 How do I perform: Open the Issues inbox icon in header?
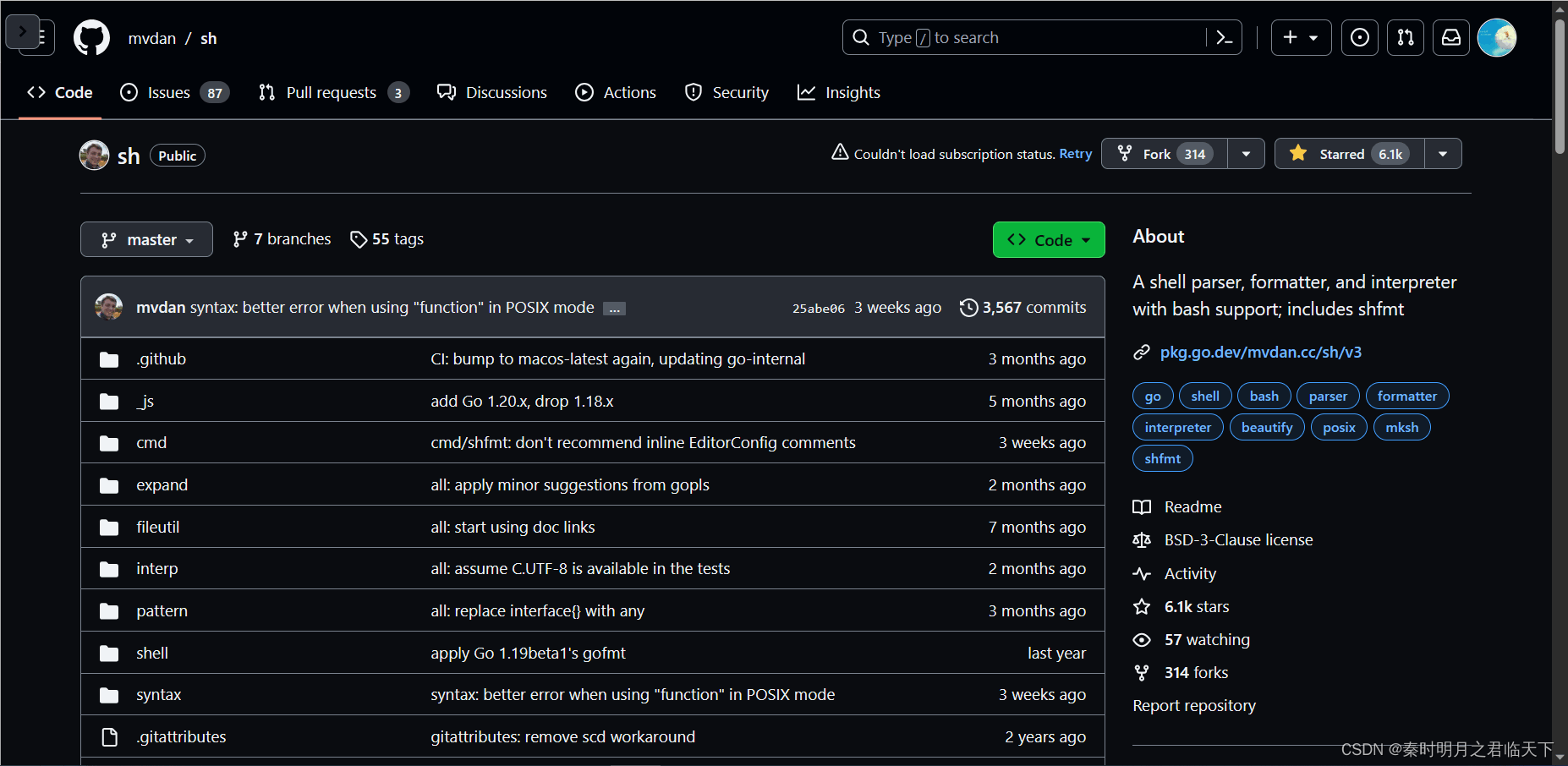1360,37
